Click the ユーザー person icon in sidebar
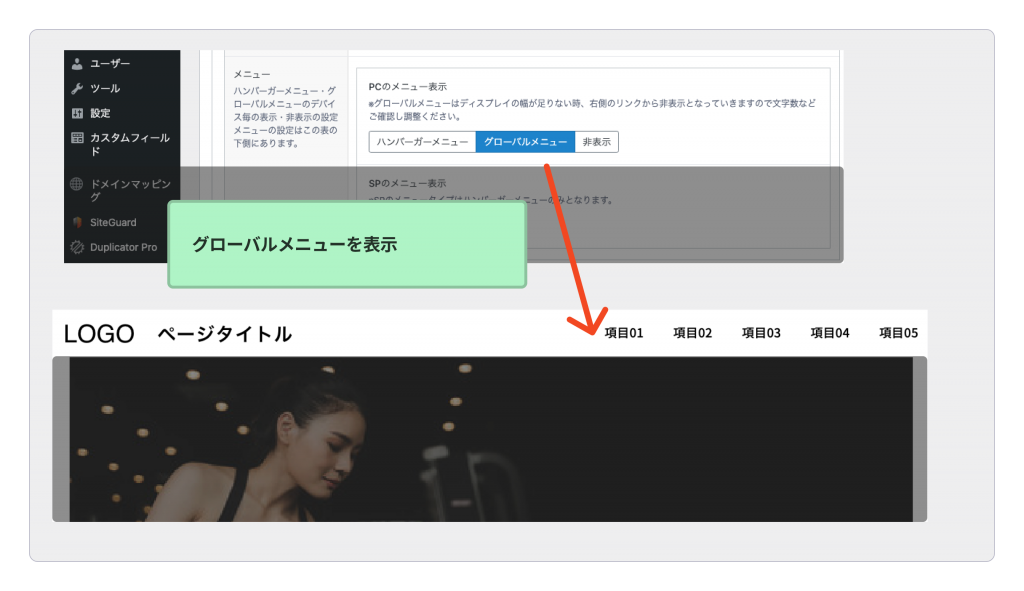This screenshot has width=1024, height=591. [77, 64]
